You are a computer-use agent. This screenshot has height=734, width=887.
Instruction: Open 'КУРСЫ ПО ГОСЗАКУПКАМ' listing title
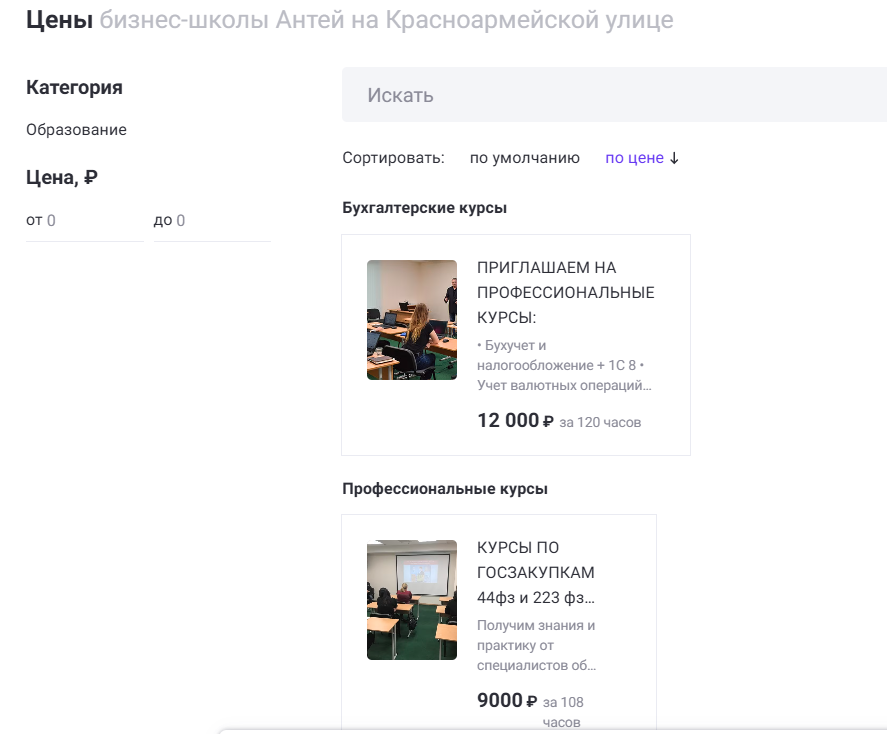pyautogui.click(x=536, y=560)
